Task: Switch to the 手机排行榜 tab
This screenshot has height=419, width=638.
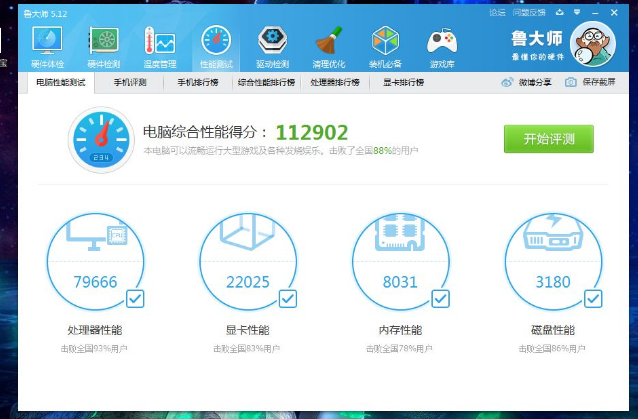Action: click(x=198, y=83)
